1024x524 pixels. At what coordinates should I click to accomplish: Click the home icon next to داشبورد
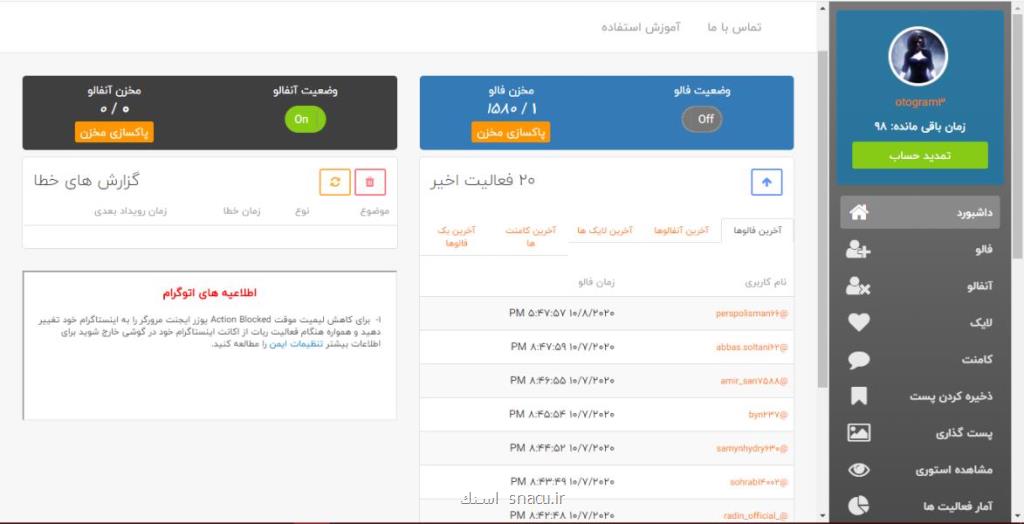(859, 212)
